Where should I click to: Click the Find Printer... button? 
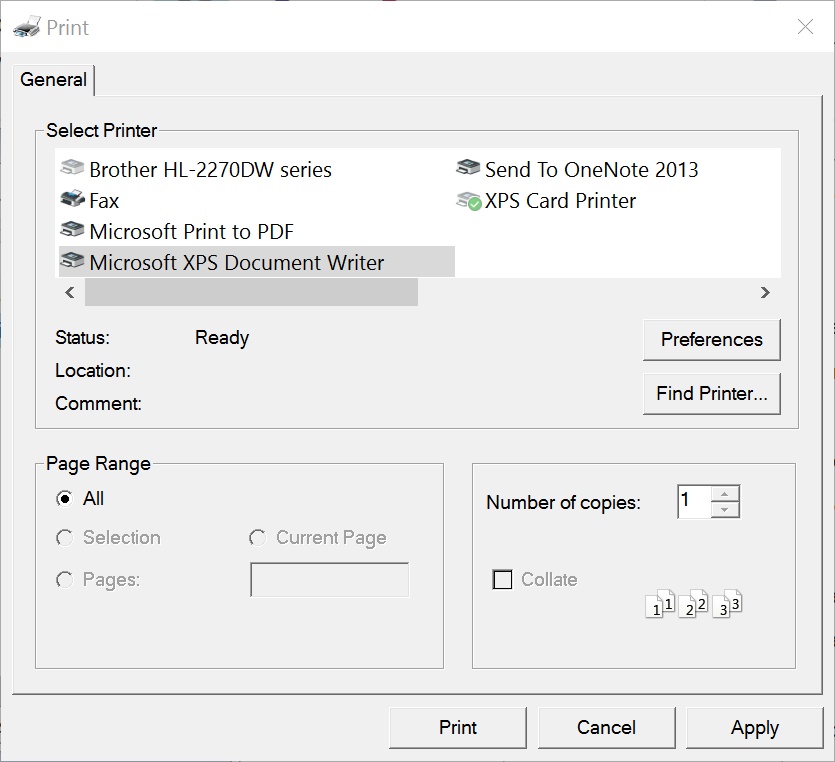[x=711, y=394]
